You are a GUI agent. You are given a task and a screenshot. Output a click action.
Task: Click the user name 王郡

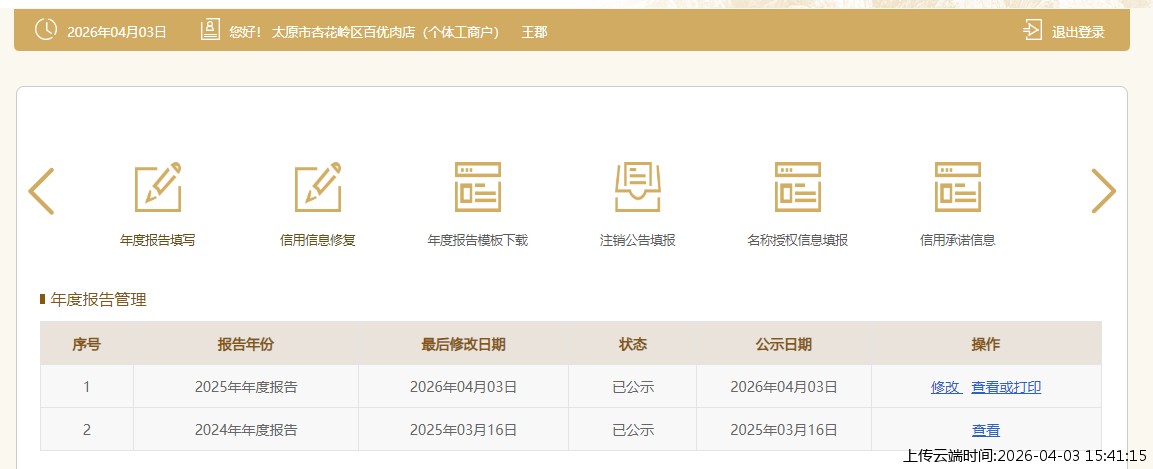tap(535, 32)
